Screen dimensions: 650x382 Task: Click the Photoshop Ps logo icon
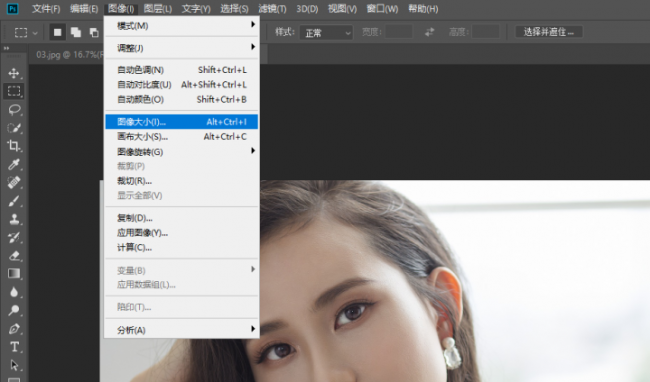[12, 9]
